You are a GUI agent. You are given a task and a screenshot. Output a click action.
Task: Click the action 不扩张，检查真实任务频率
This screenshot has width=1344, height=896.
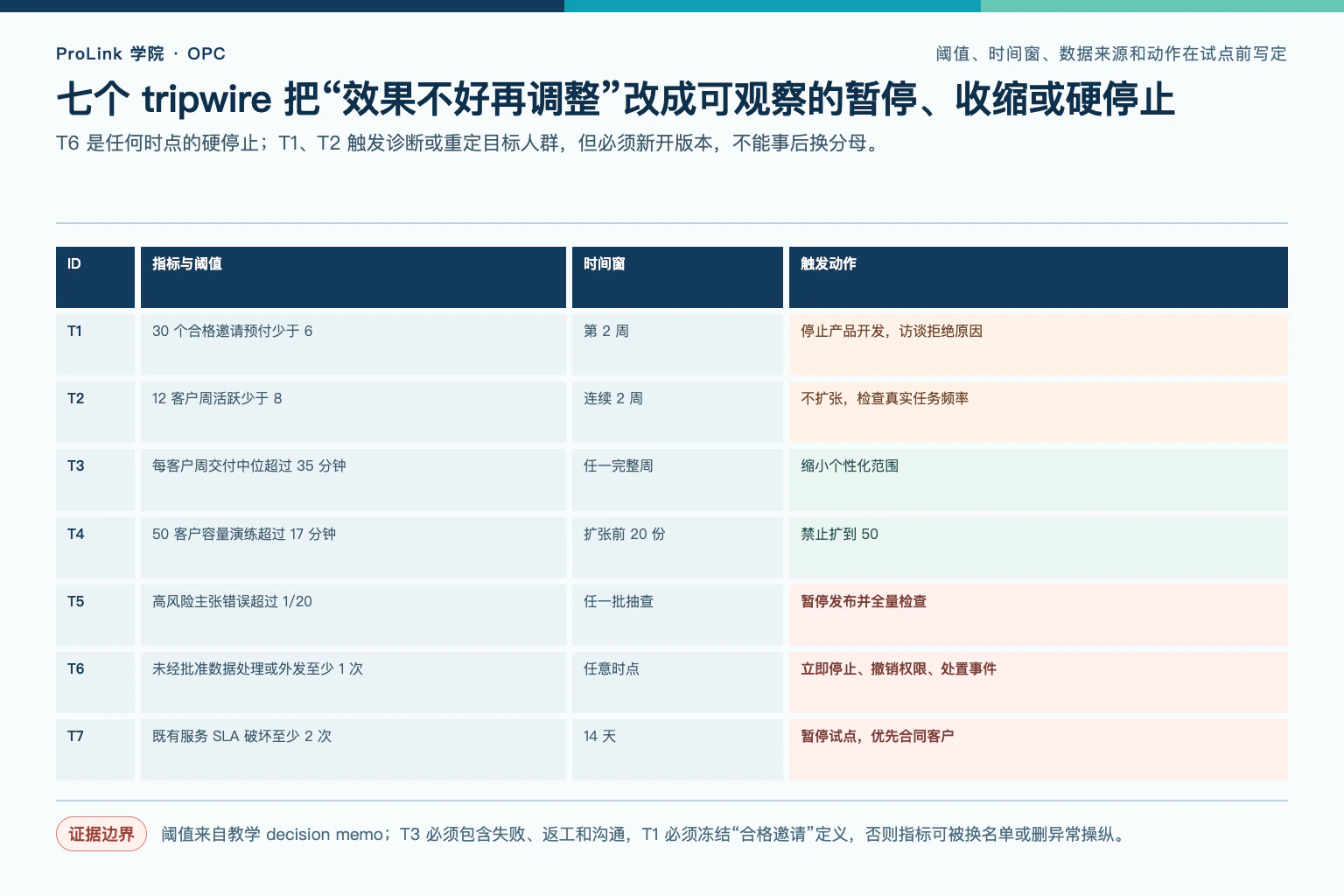1039,412
